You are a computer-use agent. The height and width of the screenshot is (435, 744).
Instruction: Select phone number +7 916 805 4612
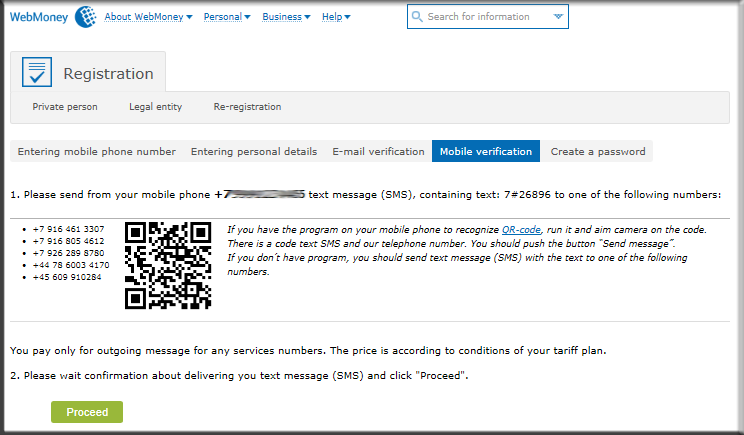click(x=68, y=241)
